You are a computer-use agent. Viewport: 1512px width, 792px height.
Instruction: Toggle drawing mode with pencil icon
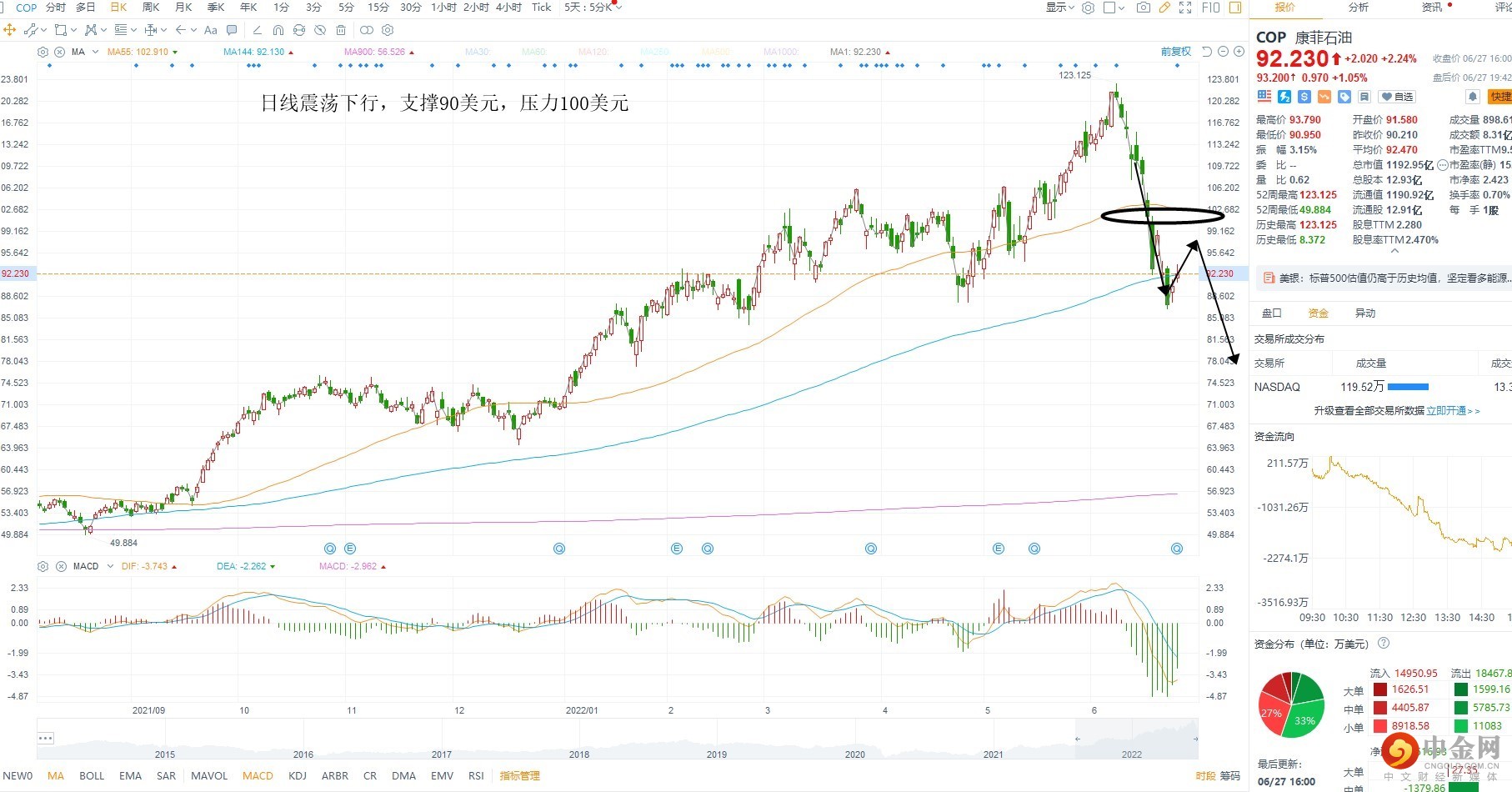tap(1165, 8)
